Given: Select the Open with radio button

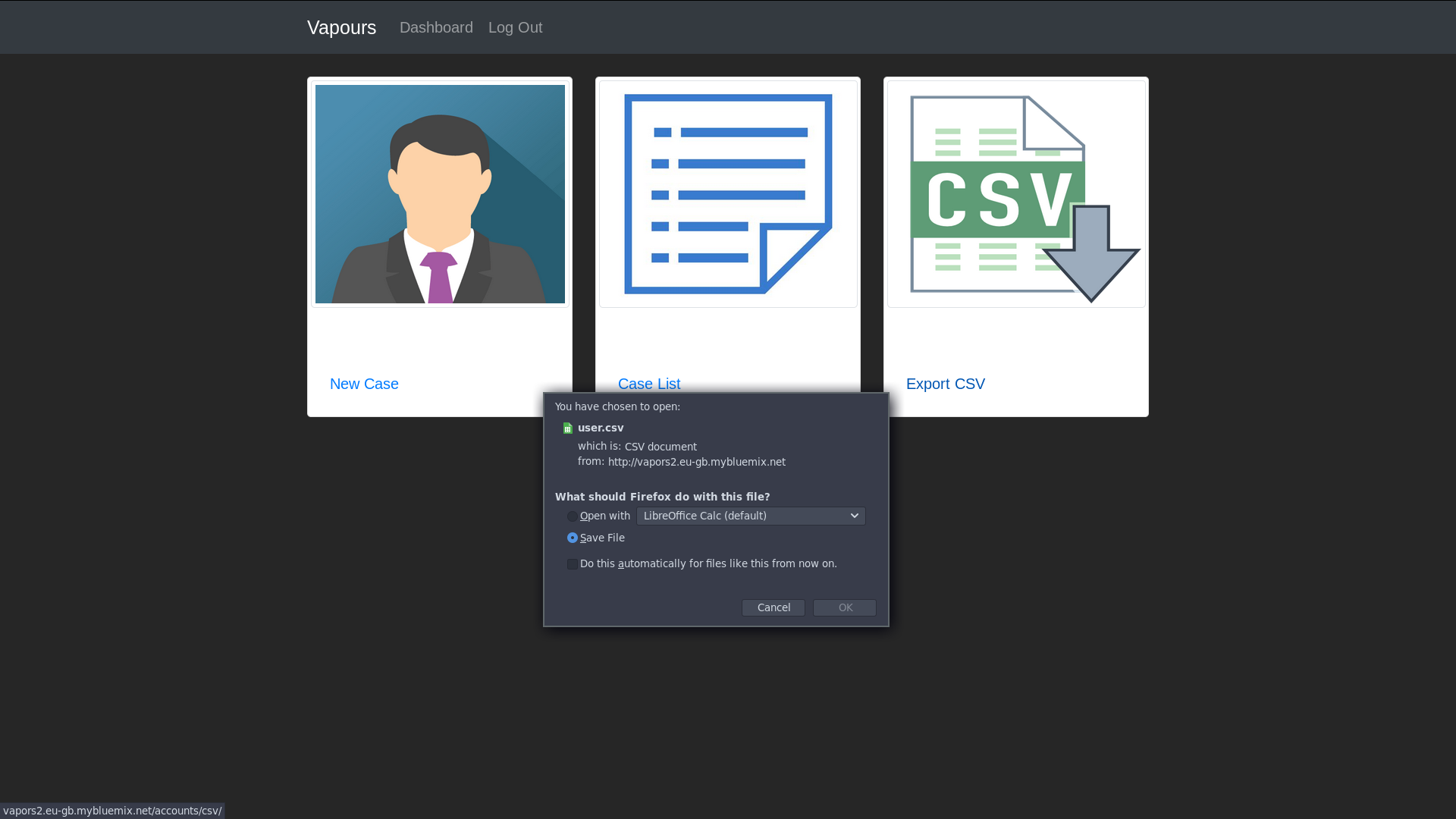Looking at the screenshot, I should [573, 516].
